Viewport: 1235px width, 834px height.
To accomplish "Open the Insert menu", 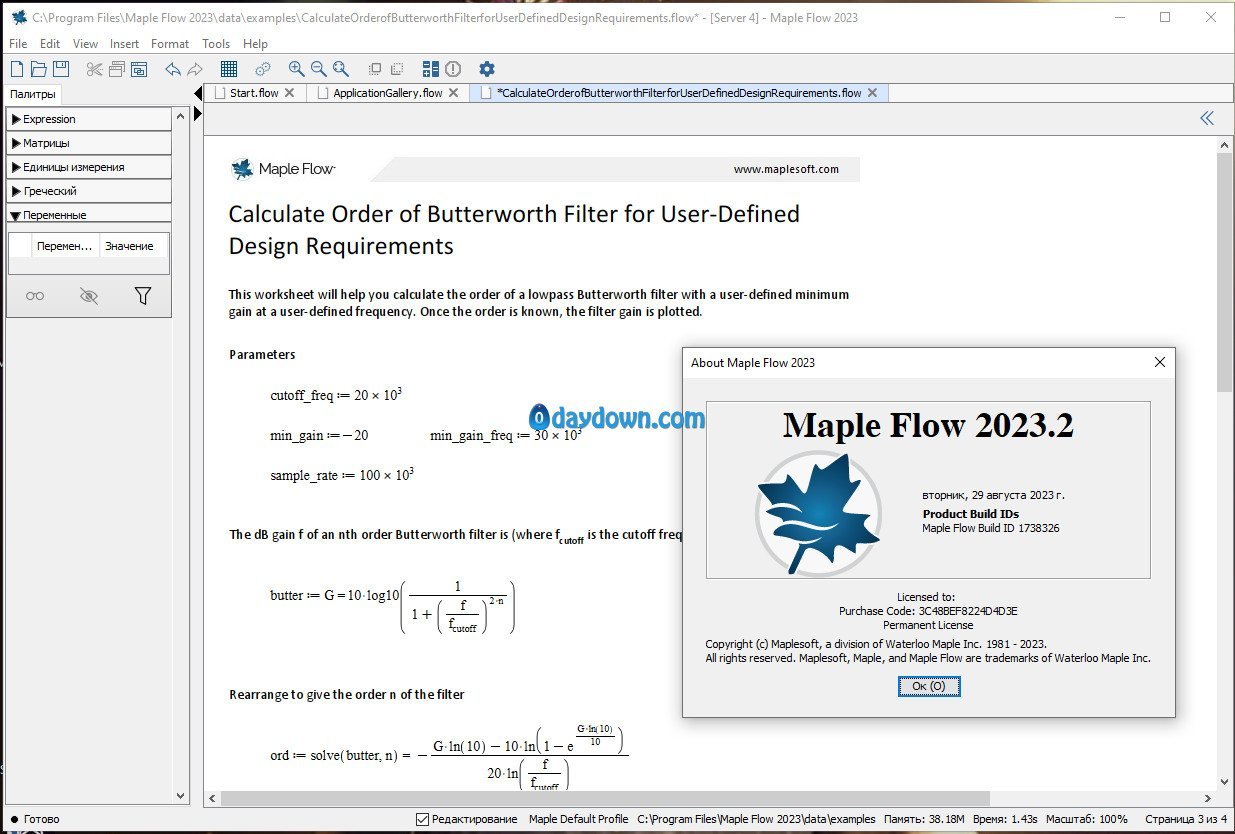I will (125, 44).
